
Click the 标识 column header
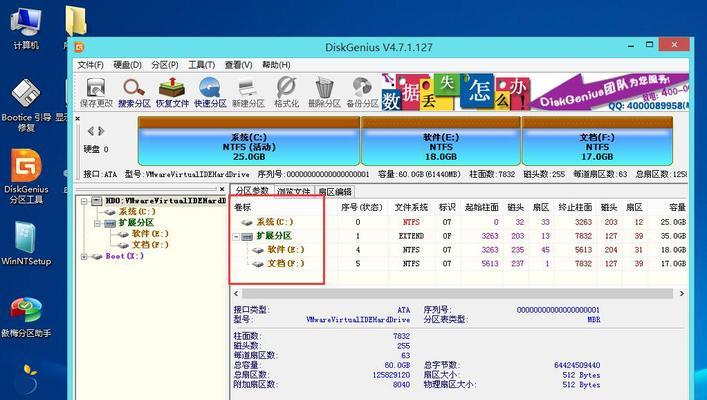pyautogui.click(x=447, y=207)
